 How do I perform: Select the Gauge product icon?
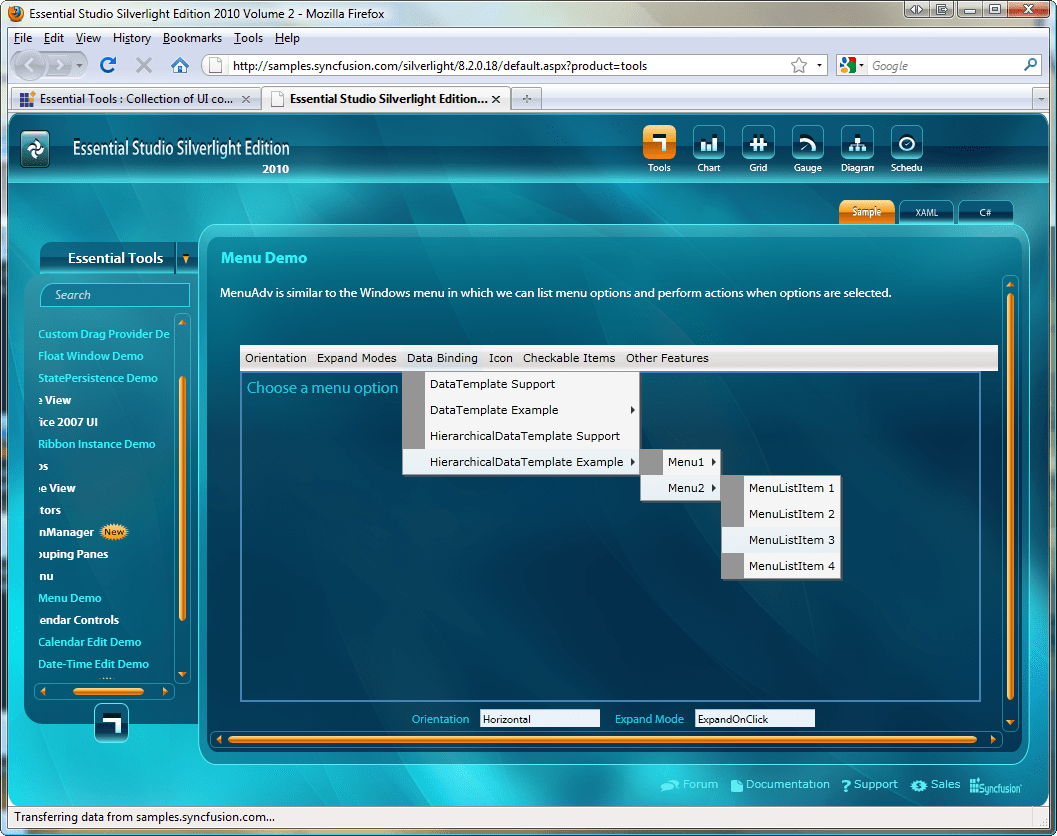pos(807,143)
